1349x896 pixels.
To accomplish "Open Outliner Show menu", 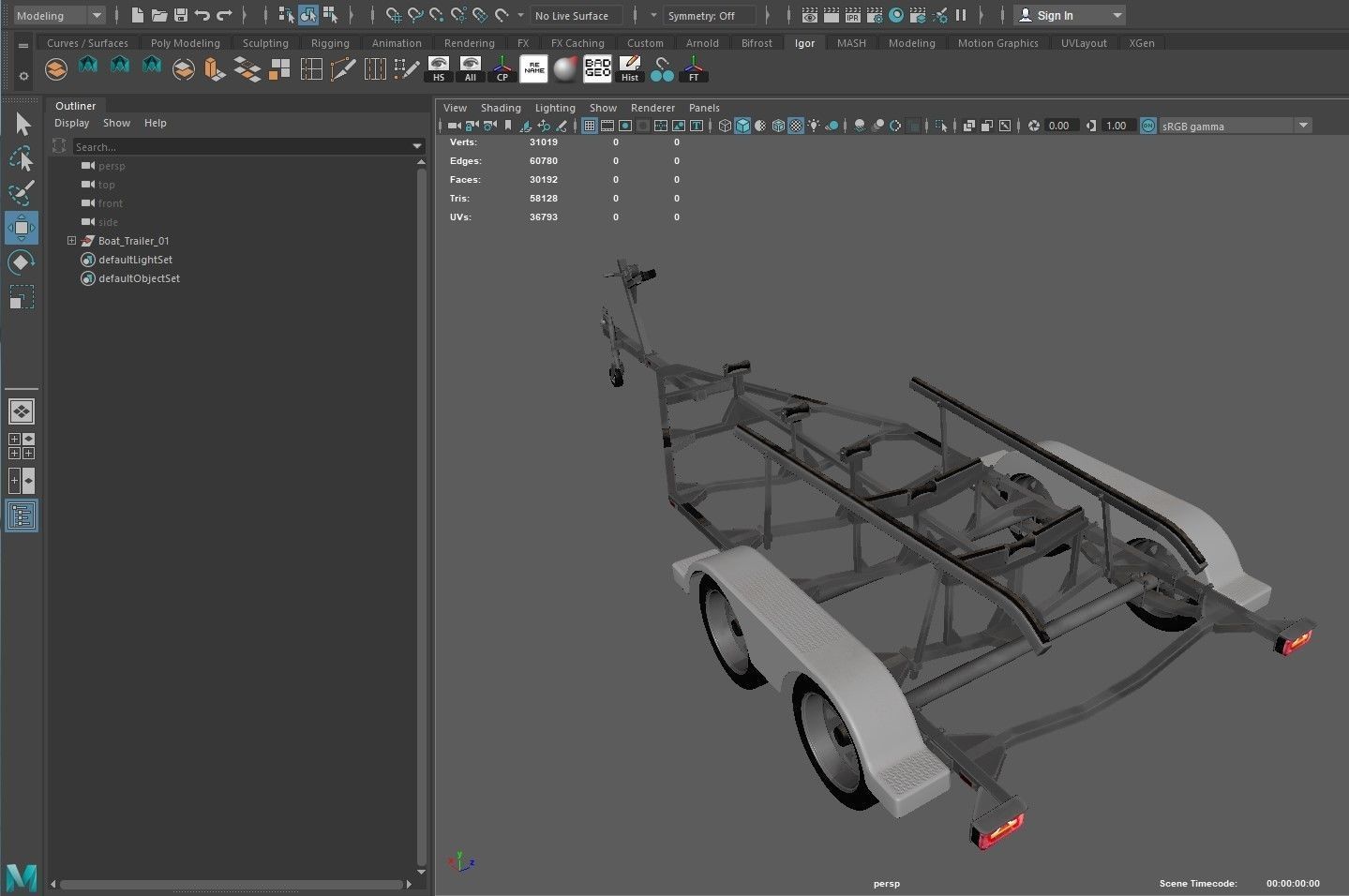I will [x=116, y=123].
